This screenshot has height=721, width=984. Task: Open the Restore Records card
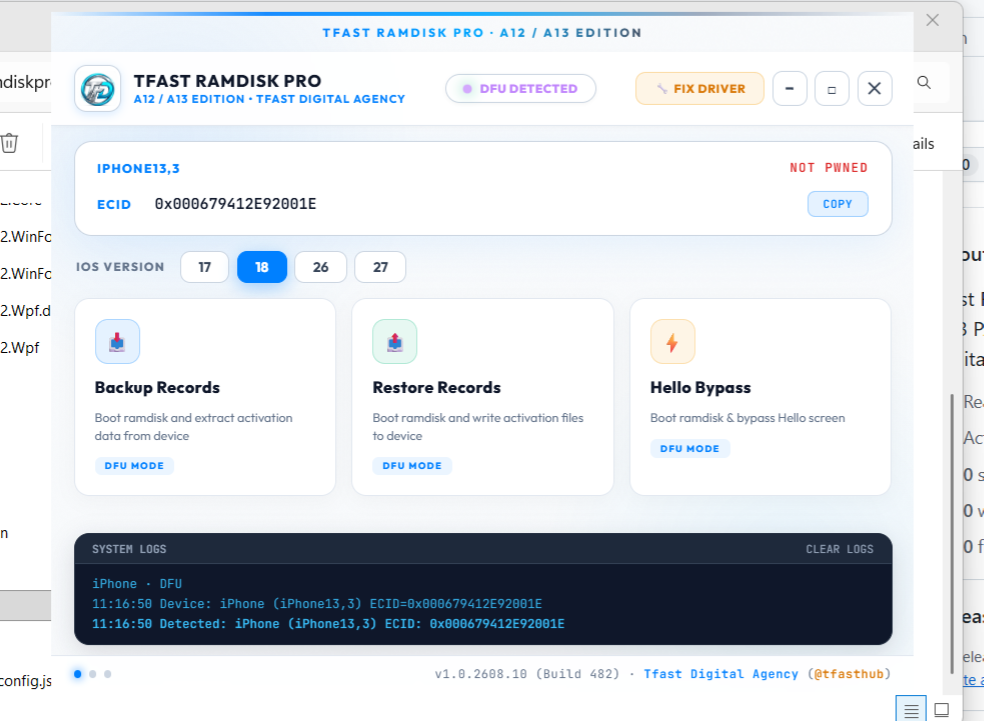click(483, 397)
